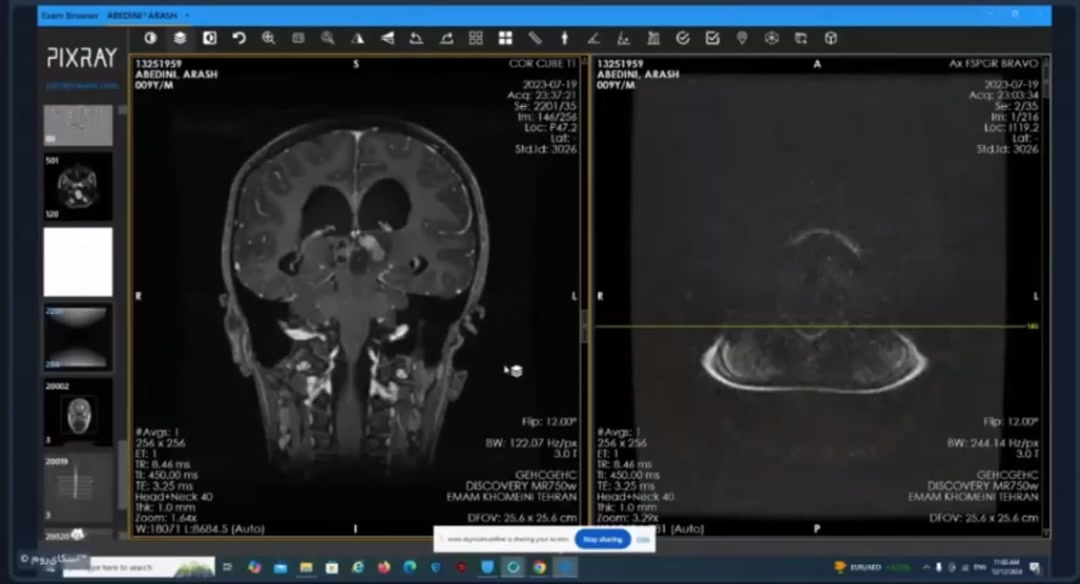
Task: Open the 3D cube view tool
Action: pos(830,38)
